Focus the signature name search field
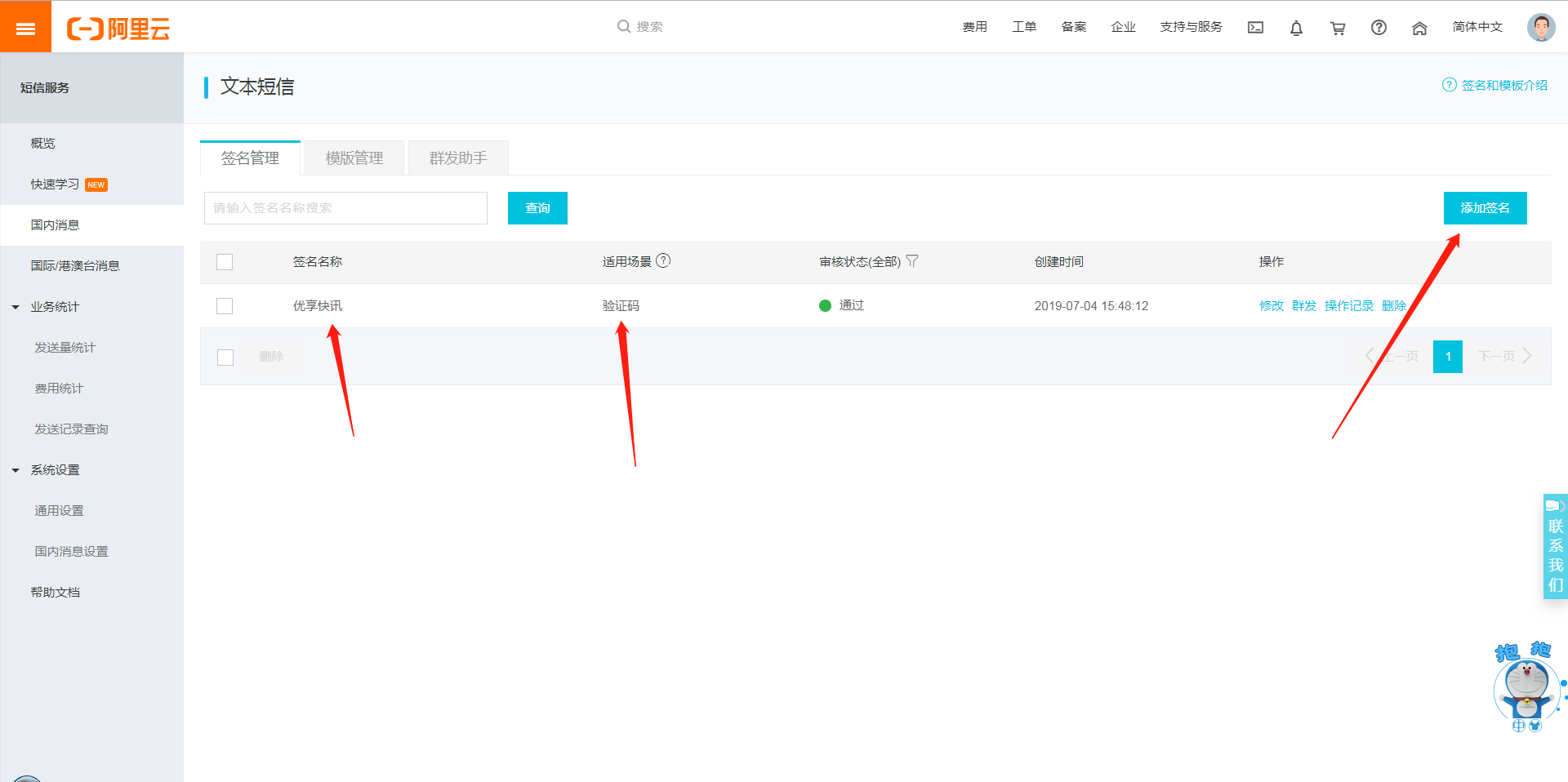 345,208
